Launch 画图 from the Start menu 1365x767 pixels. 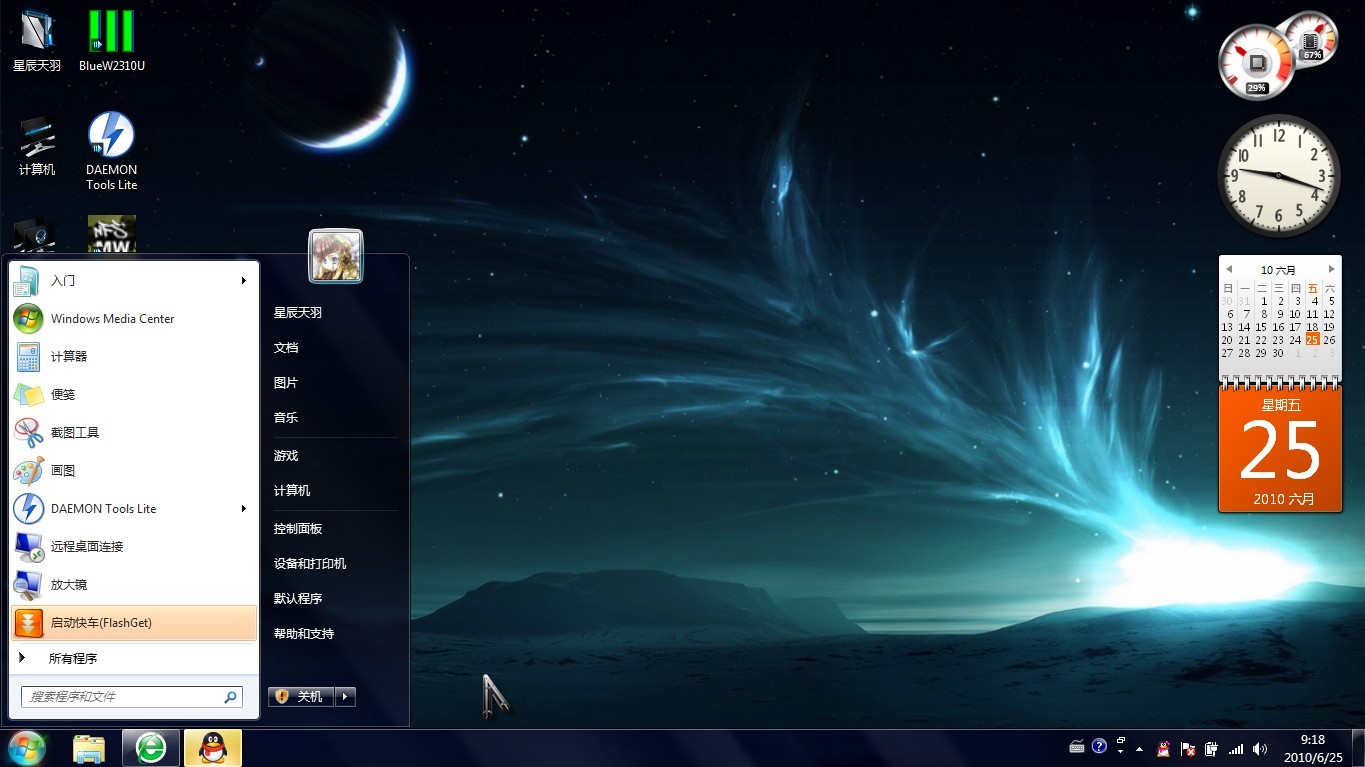coord(134,470)
